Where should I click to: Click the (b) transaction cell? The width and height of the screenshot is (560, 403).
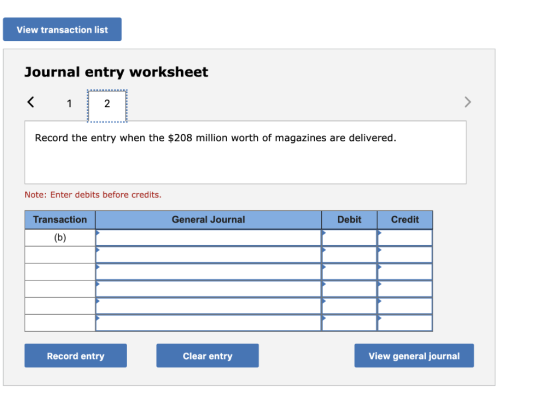pos(60,238)
